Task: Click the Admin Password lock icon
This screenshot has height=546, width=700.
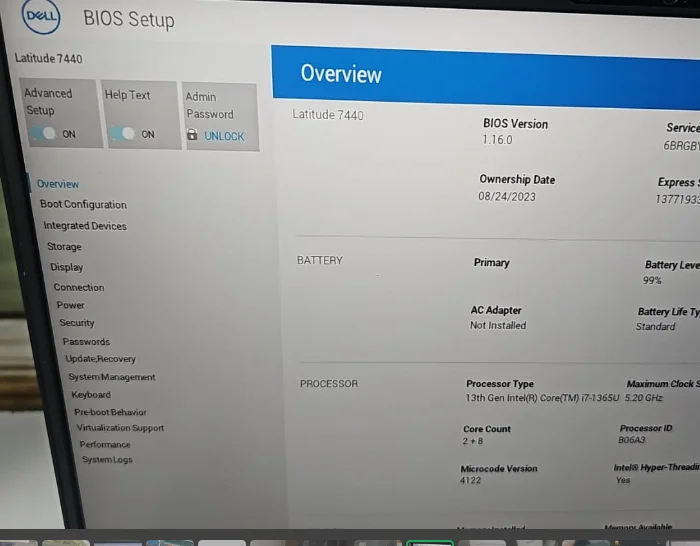Action: (x=192, y=134)
